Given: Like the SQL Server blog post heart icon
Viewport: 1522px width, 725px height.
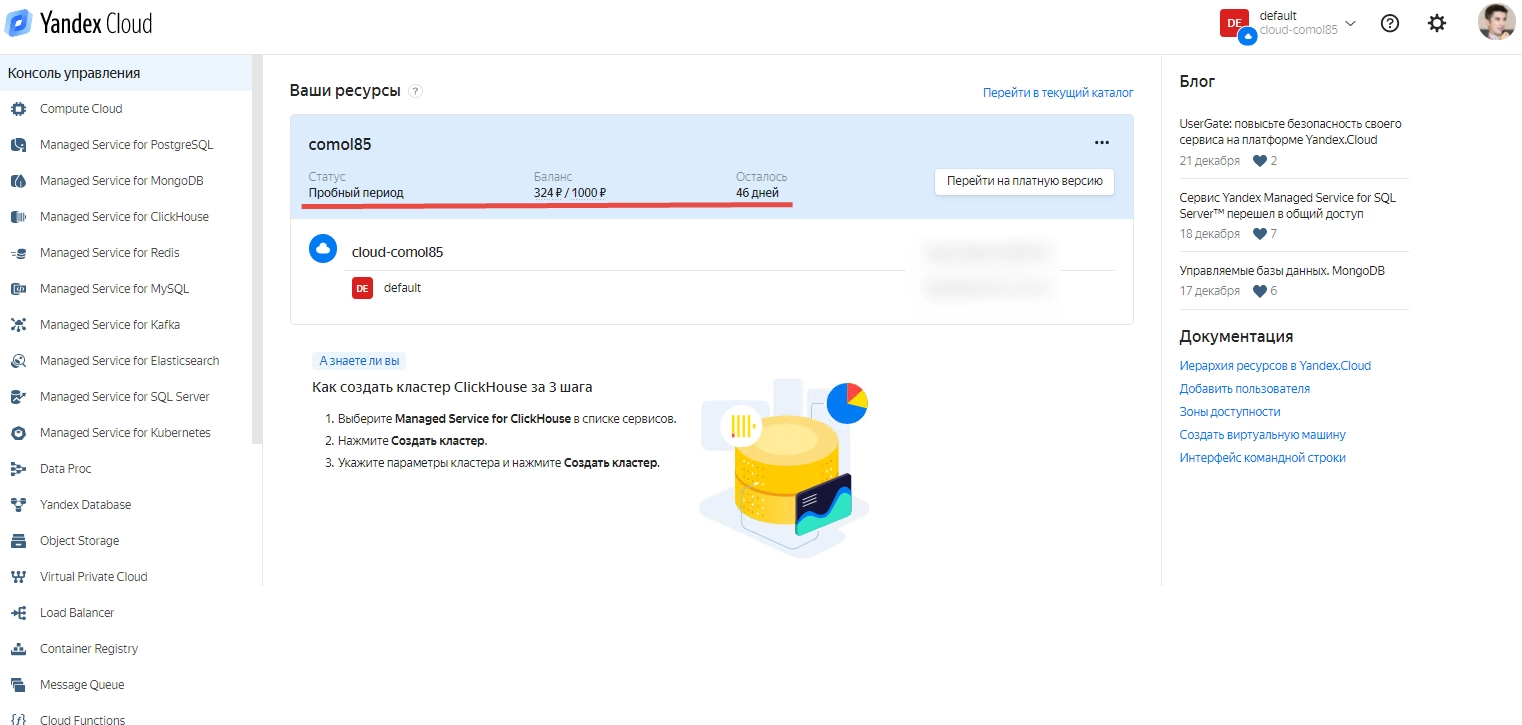Looking at the screenshot, I should point(1259,234).
